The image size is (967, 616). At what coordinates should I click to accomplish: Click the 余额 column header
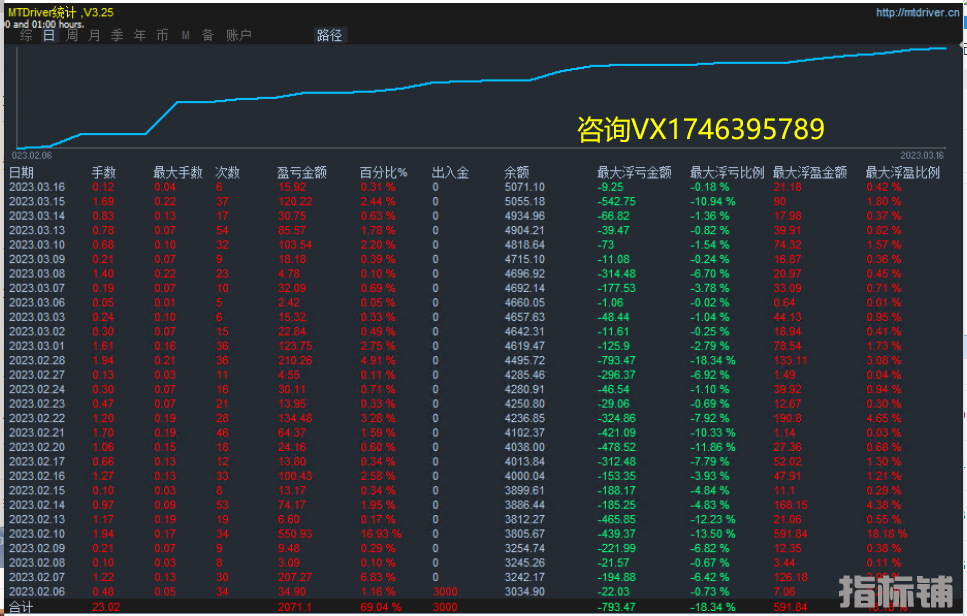(517, 172)
